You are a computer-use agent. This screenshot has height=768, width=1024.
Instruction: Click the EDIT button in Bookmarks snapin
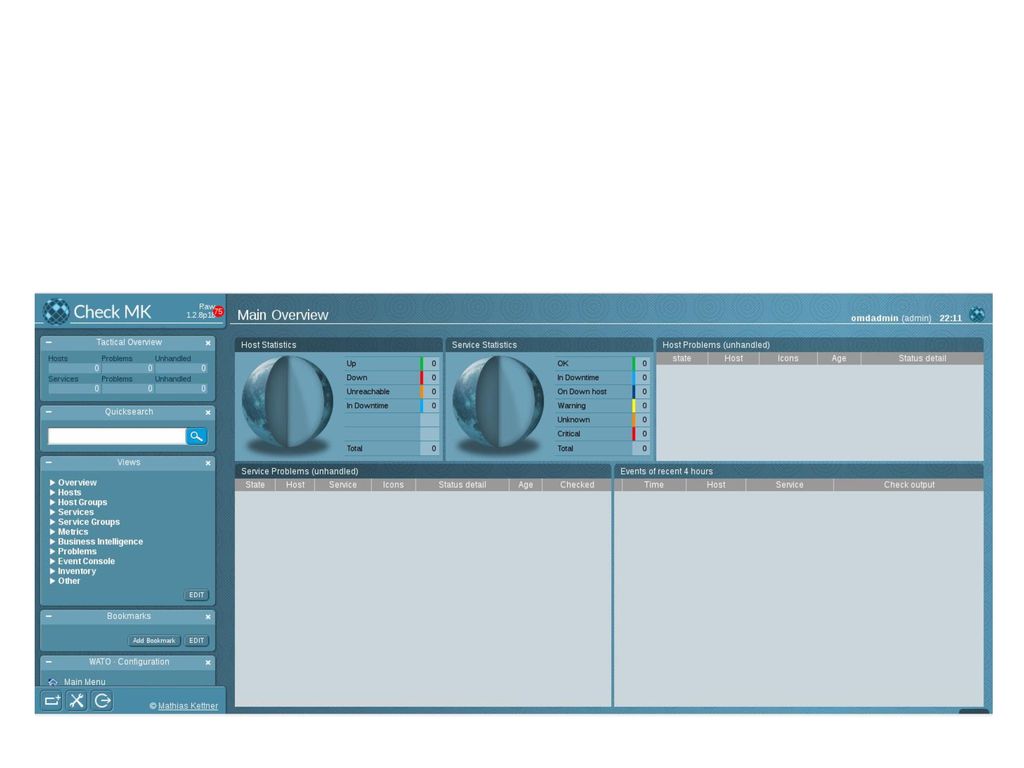point(197,641)
